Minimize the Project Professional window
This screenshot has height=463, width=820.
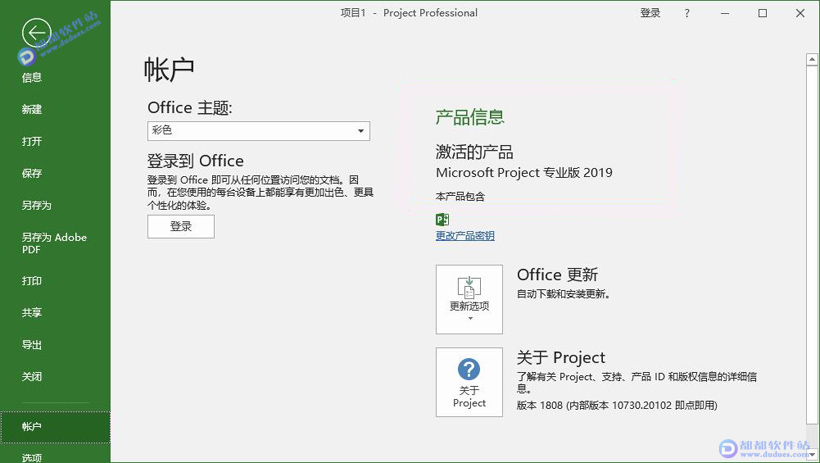pyautogui.click(x=725, y=13)
